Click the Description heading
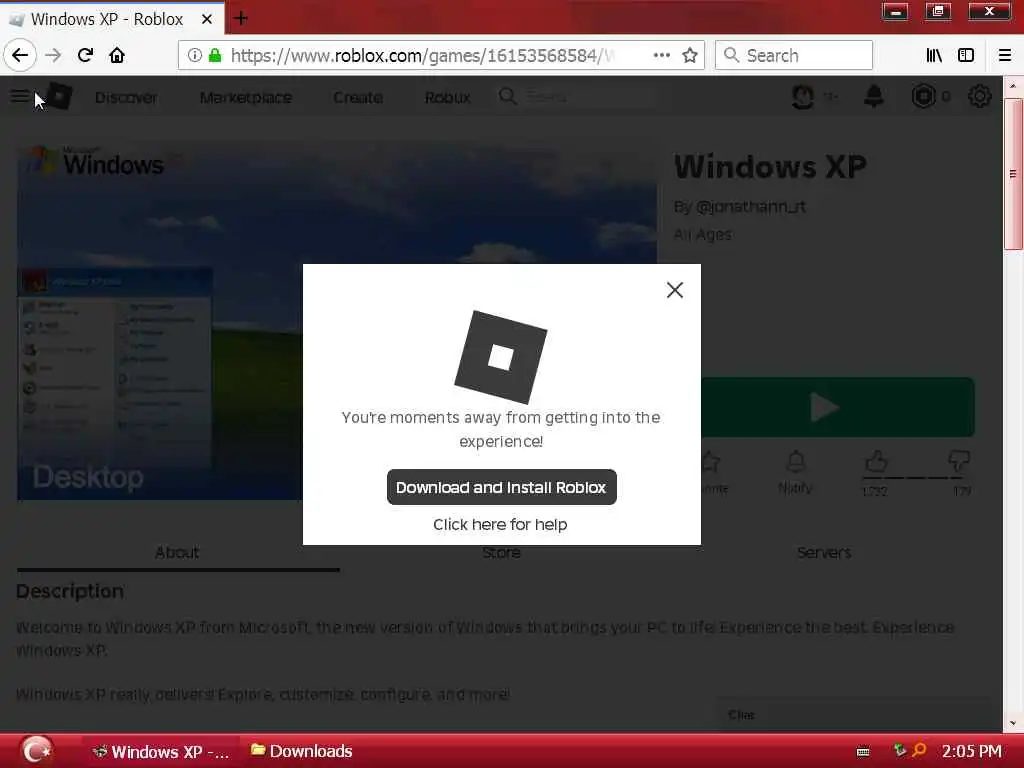Screen dimensions: 1024x768 pyautogui.click(x=70, y=592)
